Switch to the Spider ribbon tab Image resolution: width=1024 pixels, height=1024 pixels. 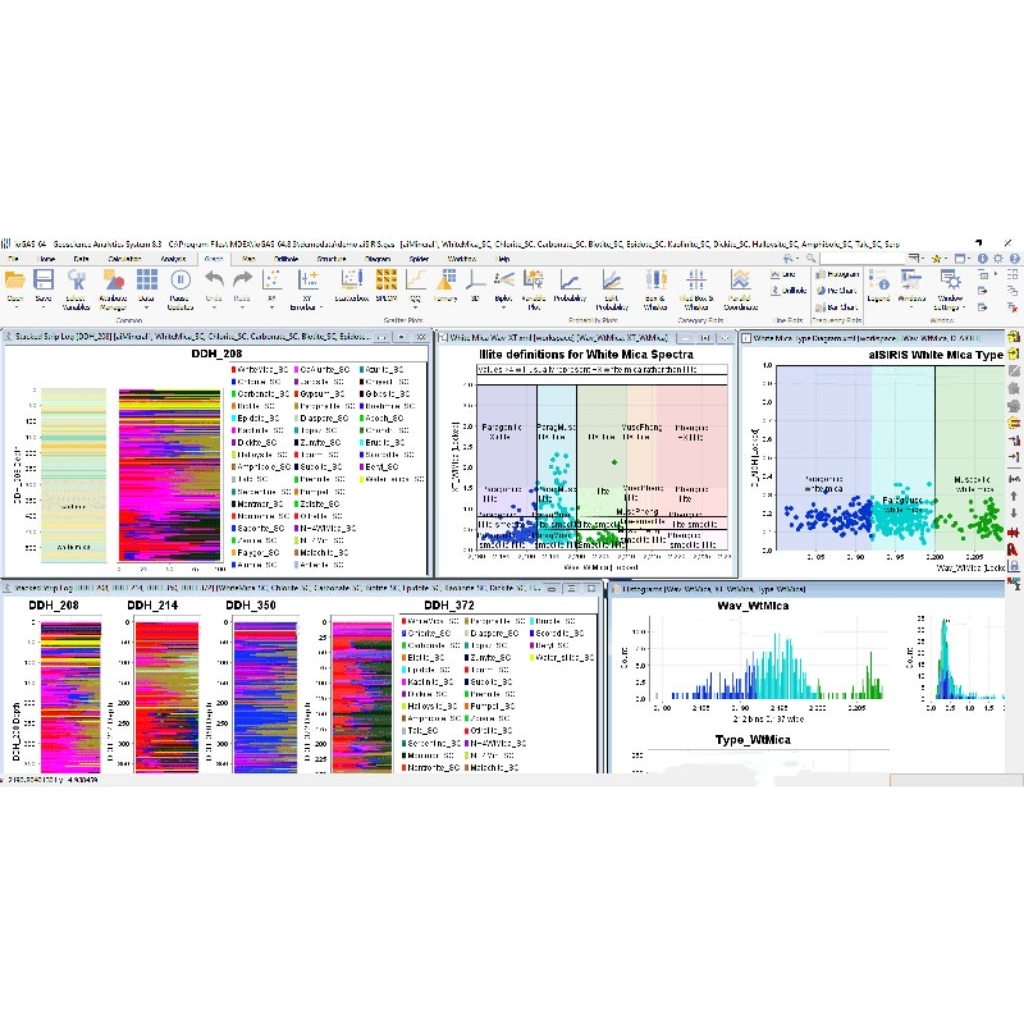coord(419,259)
